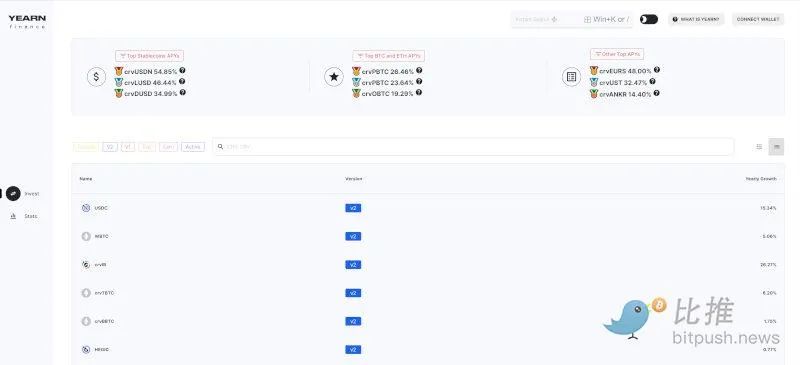This screenshot has width=800, height=365.
Task: Click the list icon for Other Top APYs
Action: point(571,77)
